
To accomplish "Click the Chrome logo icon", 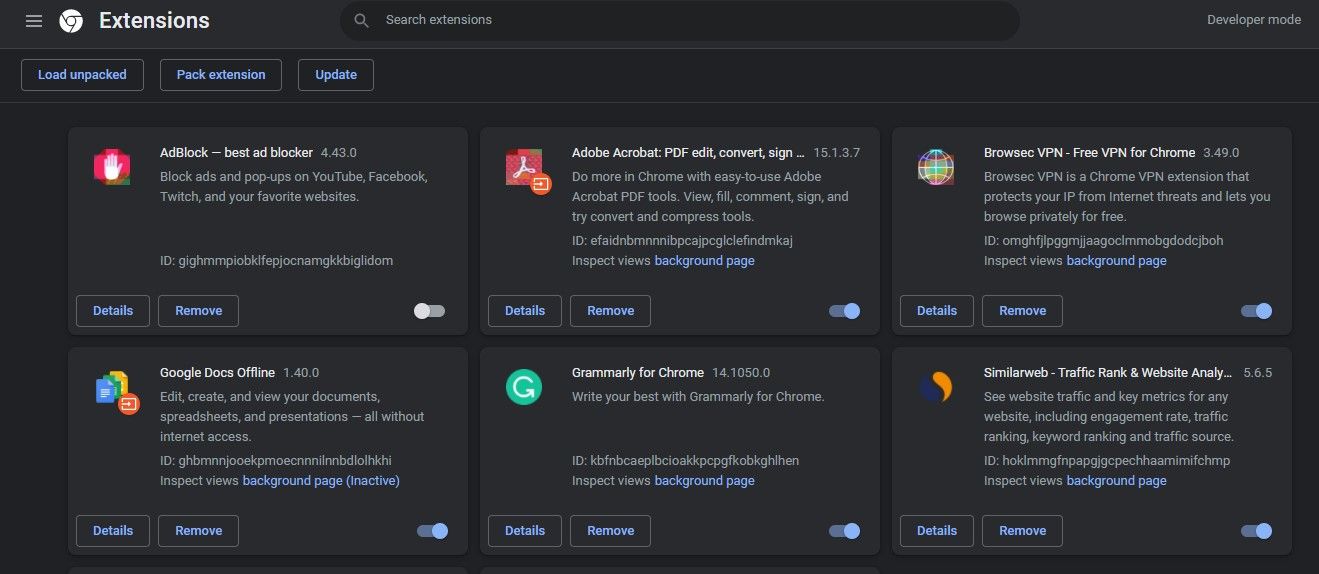I will [71, 20].
